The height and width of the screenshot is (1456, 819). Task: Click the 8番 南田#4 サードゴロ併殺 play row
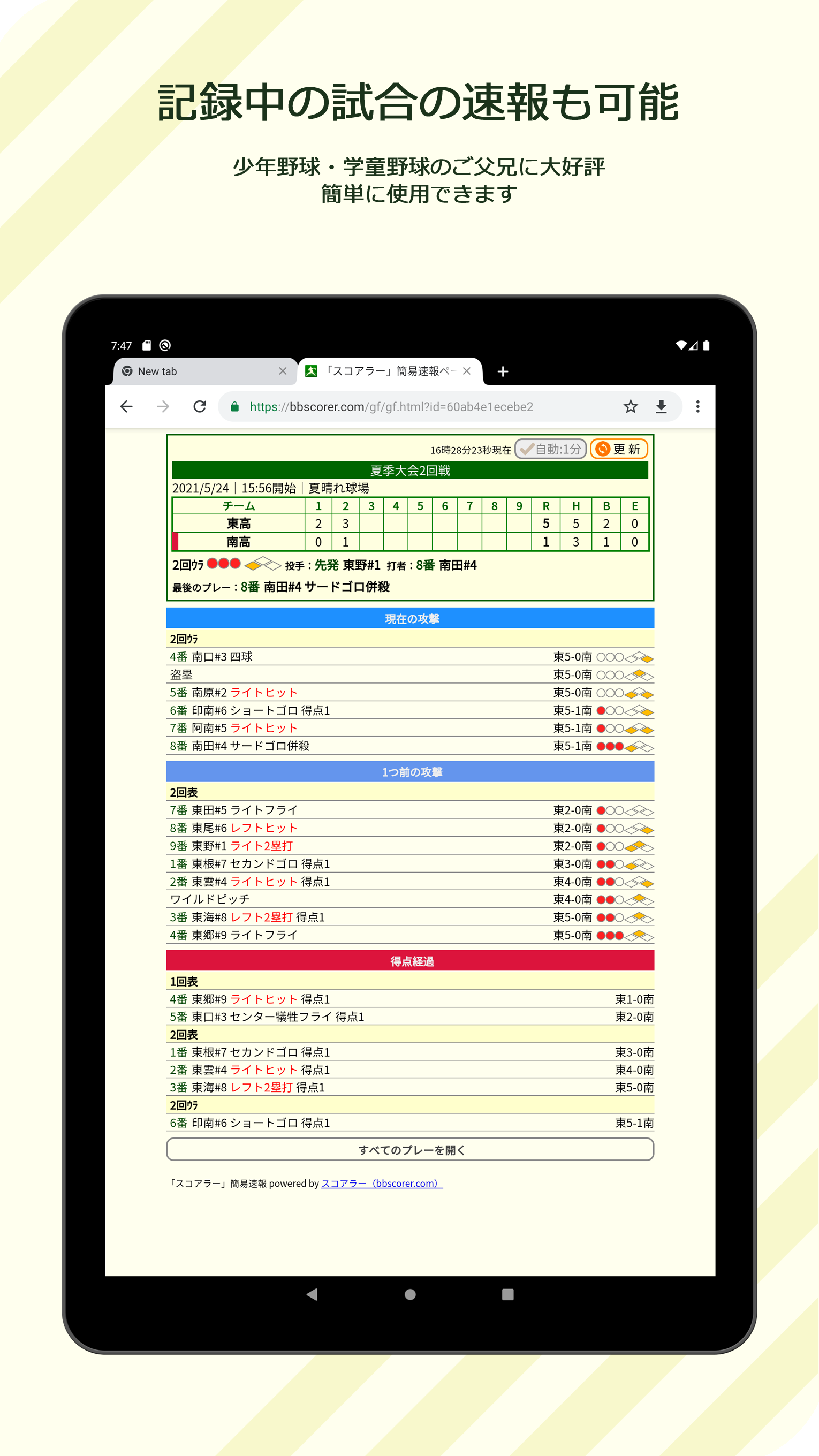pyautogui.click(x=410, y=746)
